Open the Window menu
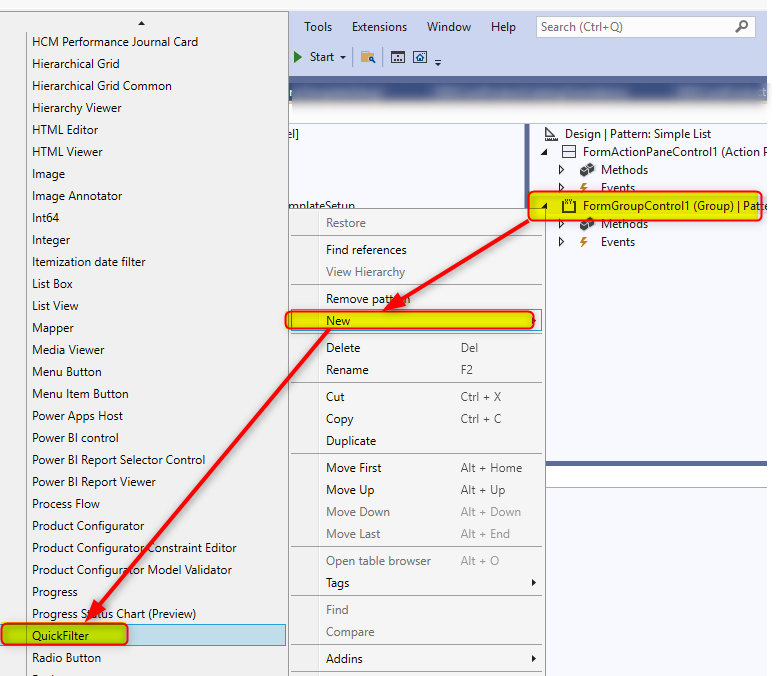Image resolution: width=777 pixels, height=676 pixels. 448,27
